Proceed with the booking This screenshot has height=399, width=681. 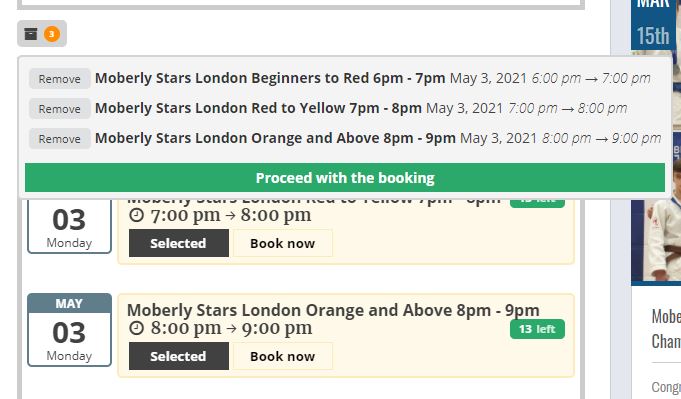(345, 178)
